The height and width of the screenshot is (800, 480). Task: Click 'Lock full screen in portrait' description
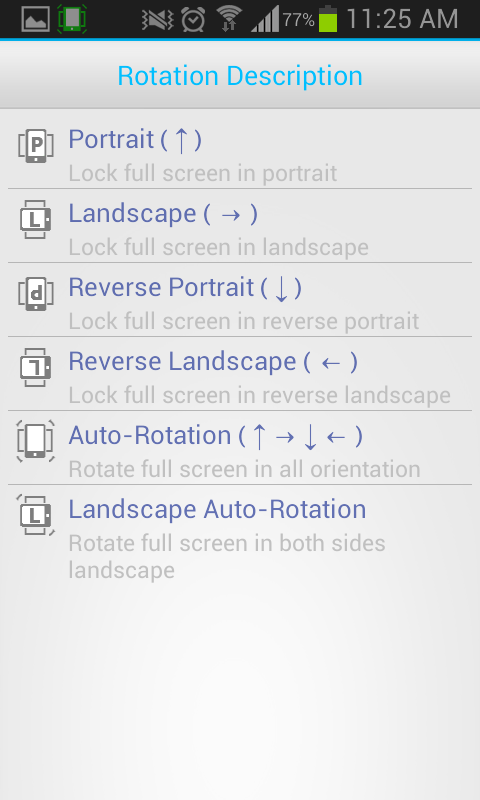(203, 173)
